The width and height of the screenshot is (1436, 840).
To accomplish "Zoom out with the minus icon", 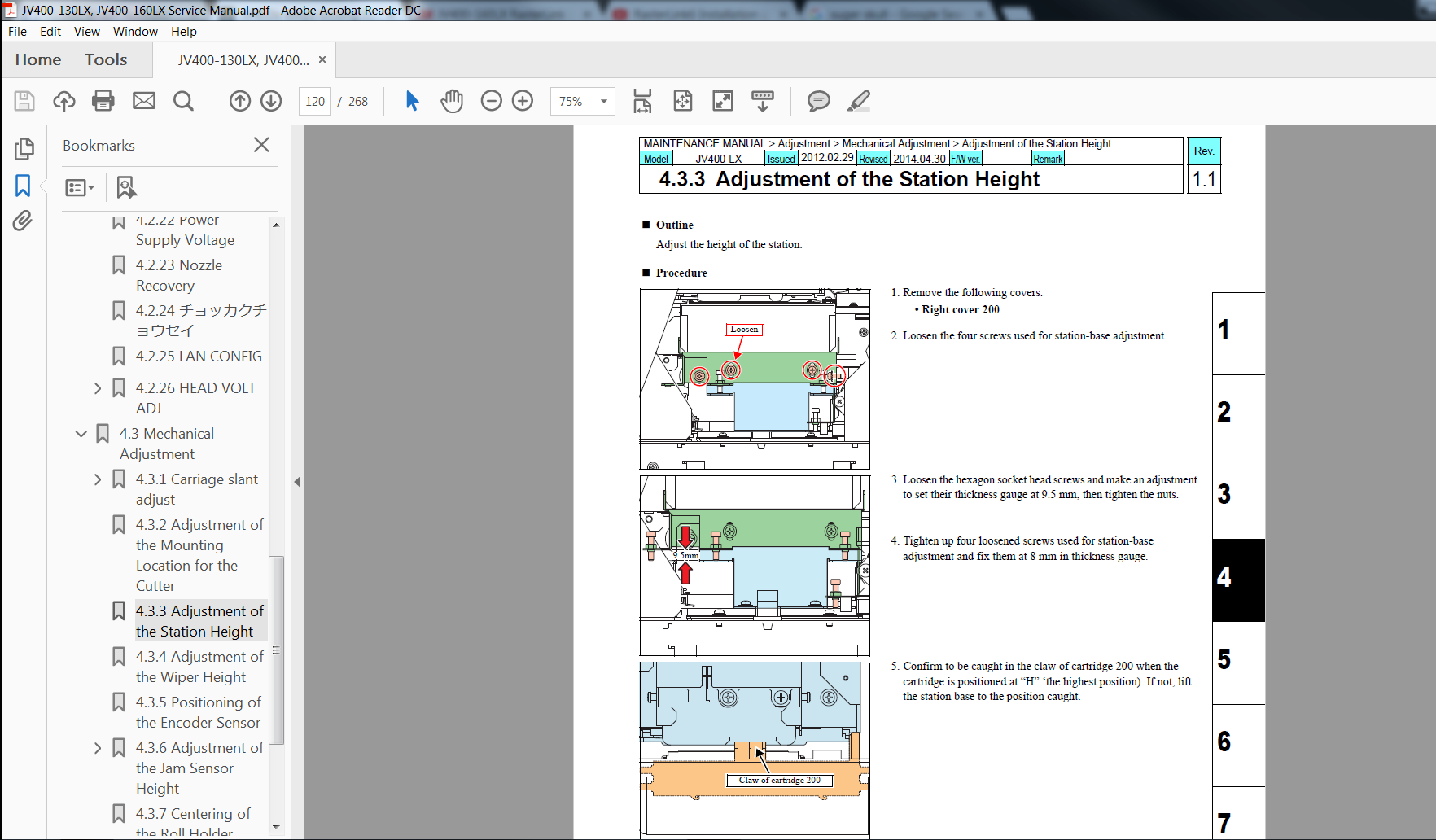I will [x=492, y=101].
